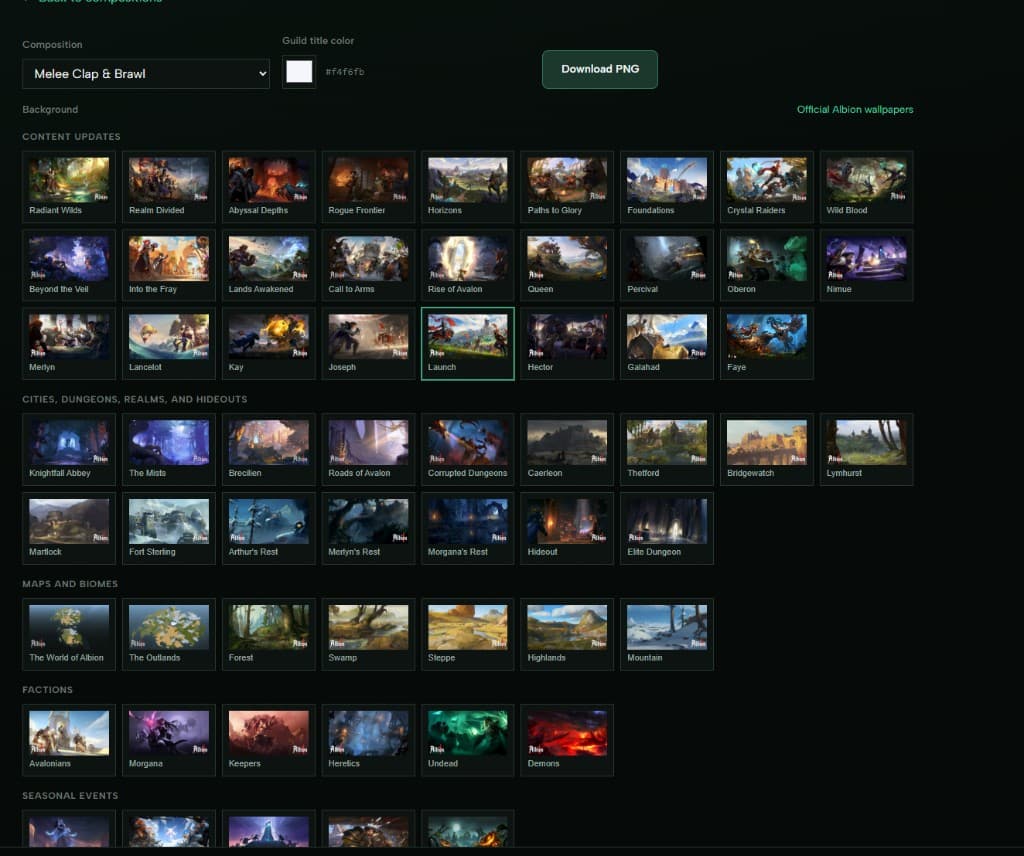Choose the Call to Arms background

coord(368,265)
